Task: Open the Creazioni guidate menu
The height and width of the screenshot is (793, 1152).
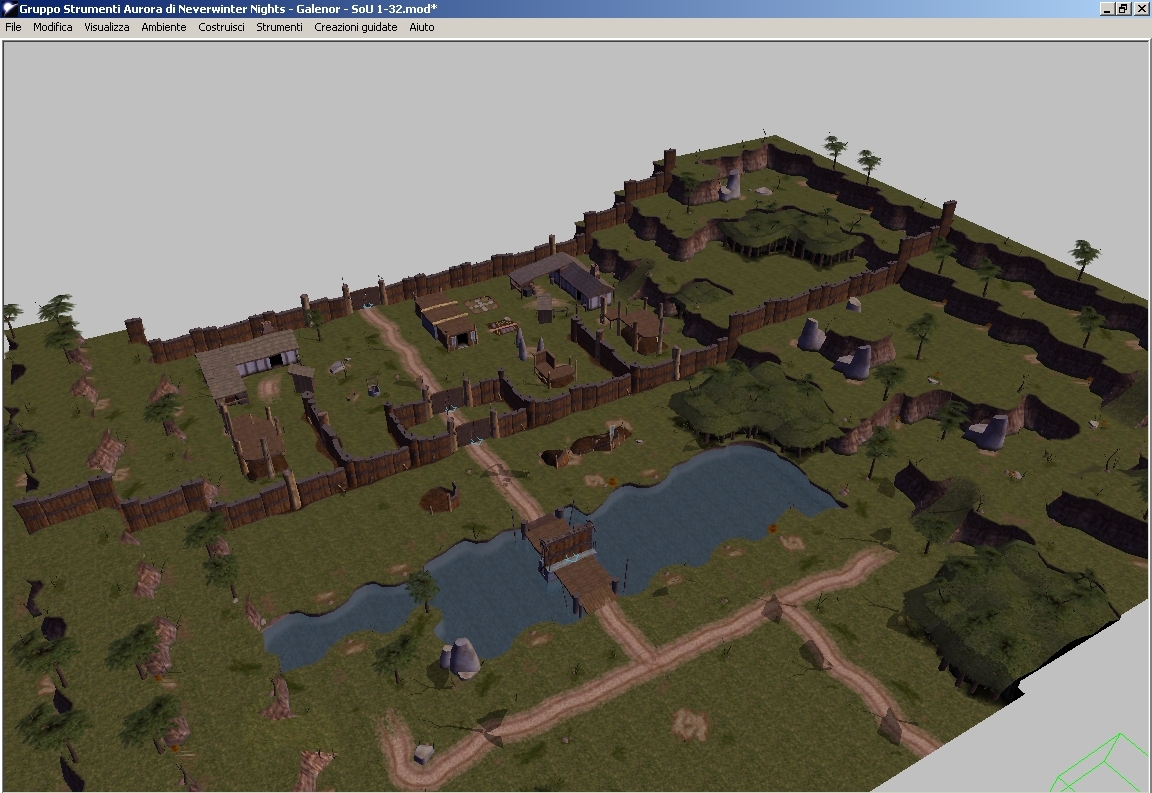Action: (356, 27)
